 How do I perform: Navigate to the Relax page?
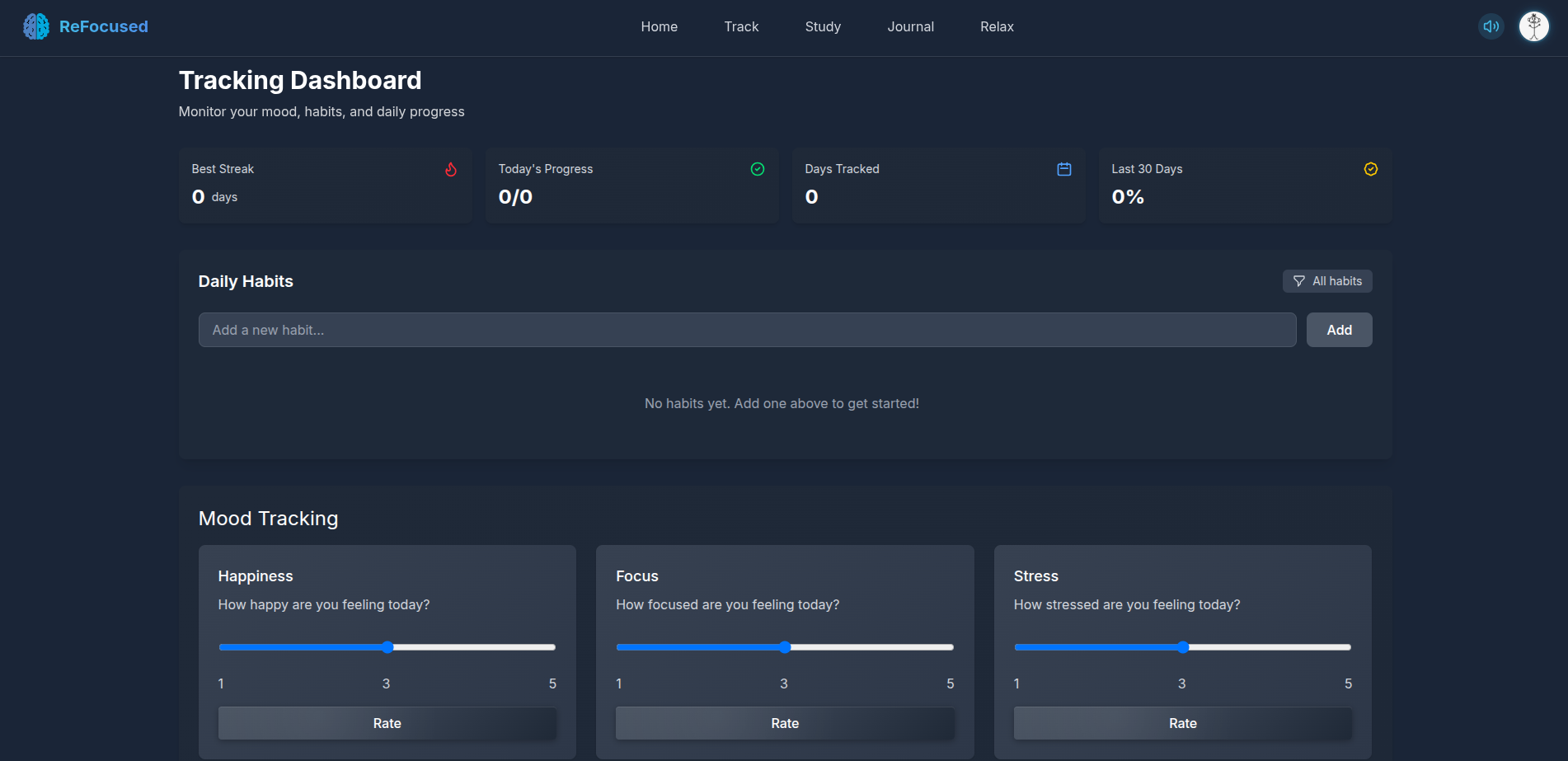click(x=997, y=26)
